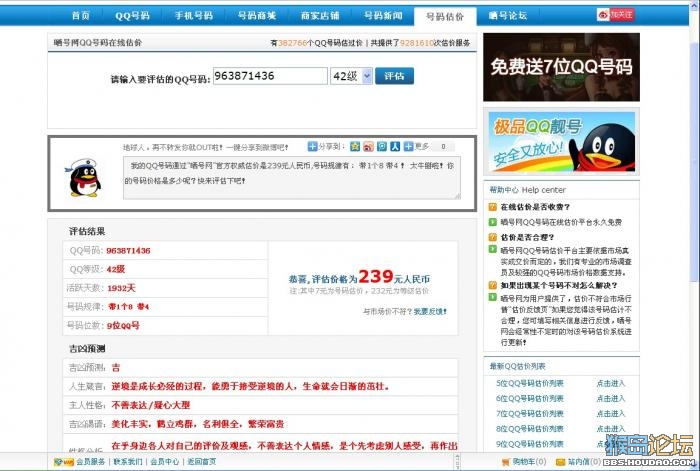Click plus icon before 分享到 label
This screenshot has width=700, height=471.
click(x=312, y=146)
